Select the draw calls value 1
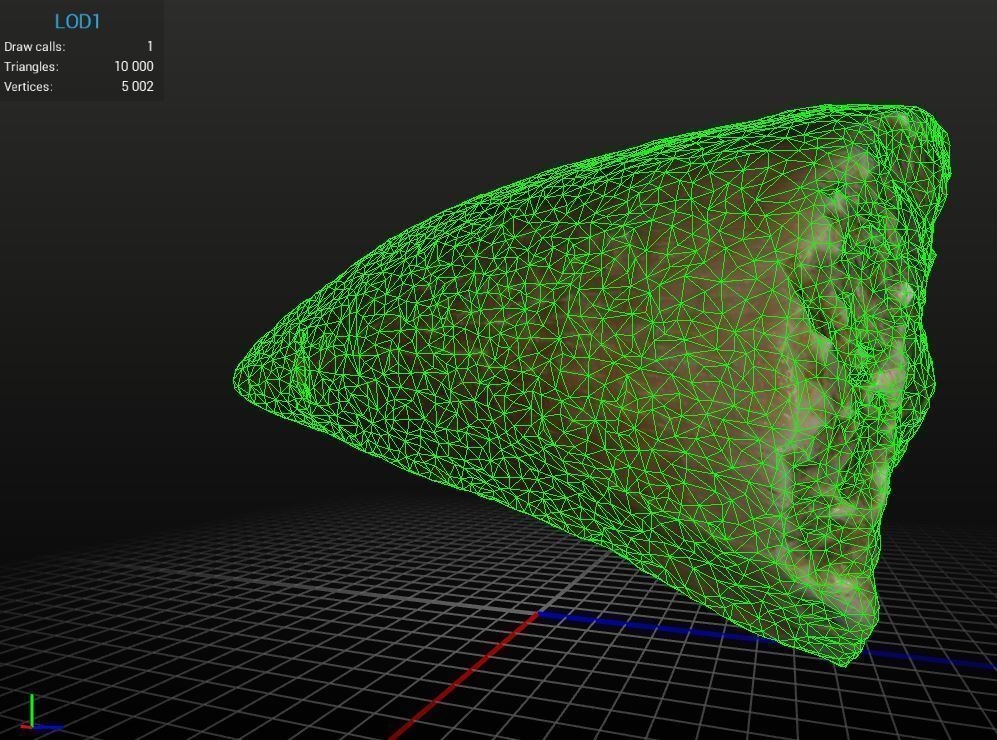The height and width of the screenshot is (740, 997). tap(150, 46)
